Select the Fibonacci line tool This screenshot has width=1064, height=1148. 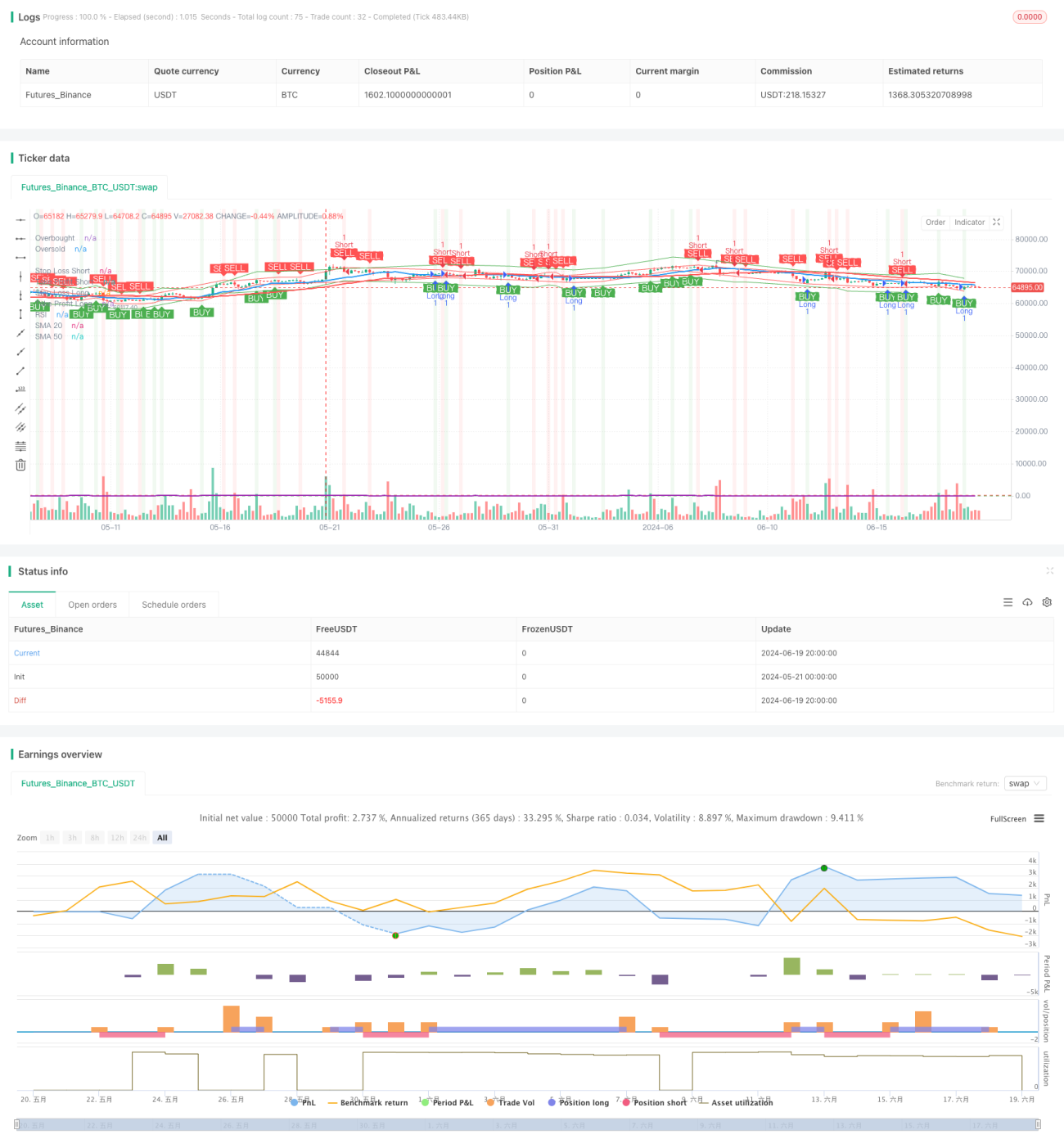[x=20, y=446]
